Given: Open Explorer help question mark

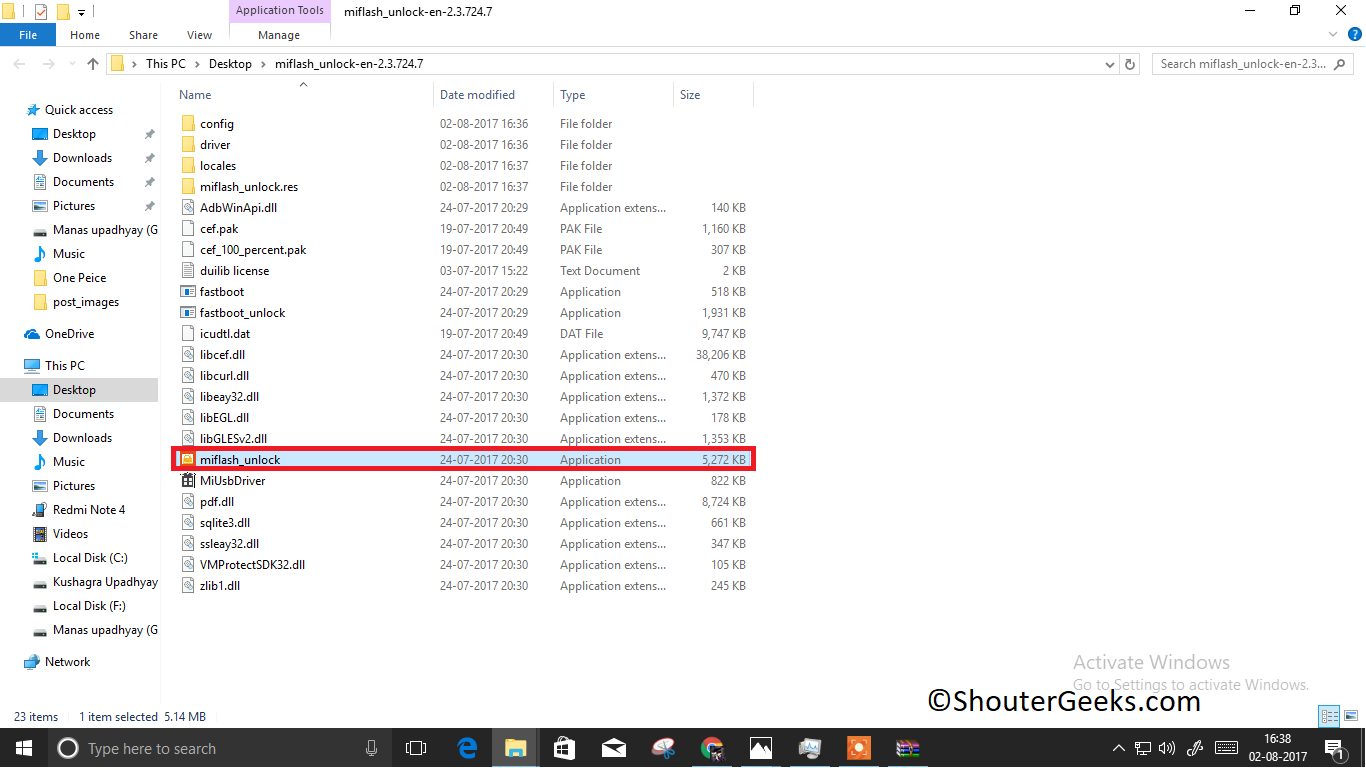Looking at the screenshot, I should (1353, 35).
